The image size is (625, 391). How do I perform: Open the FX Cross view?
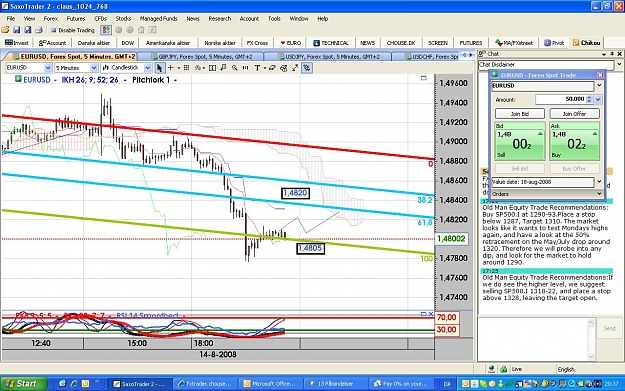(257, 43)
